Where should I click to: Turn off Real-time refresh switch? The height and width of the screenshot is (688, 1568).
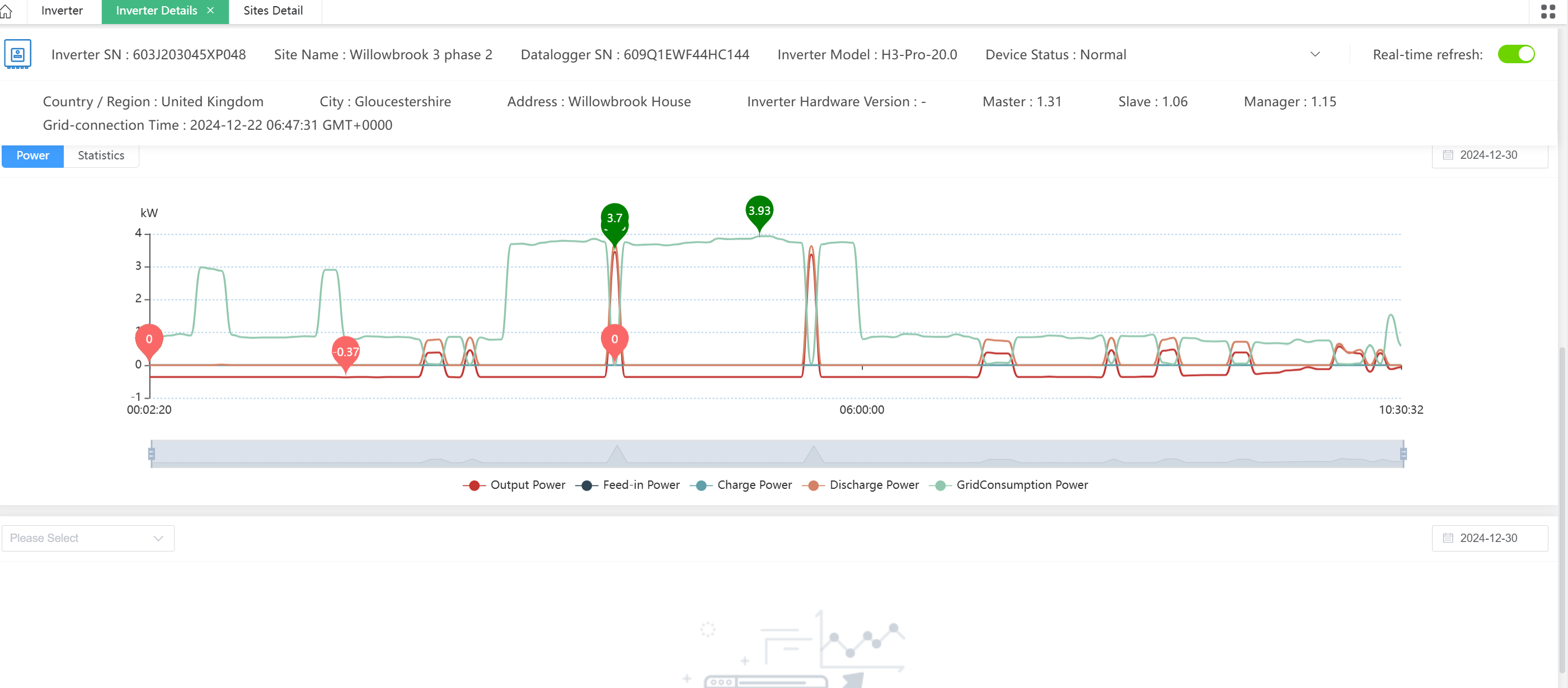pyautogui.click(x=1515, y=54)
